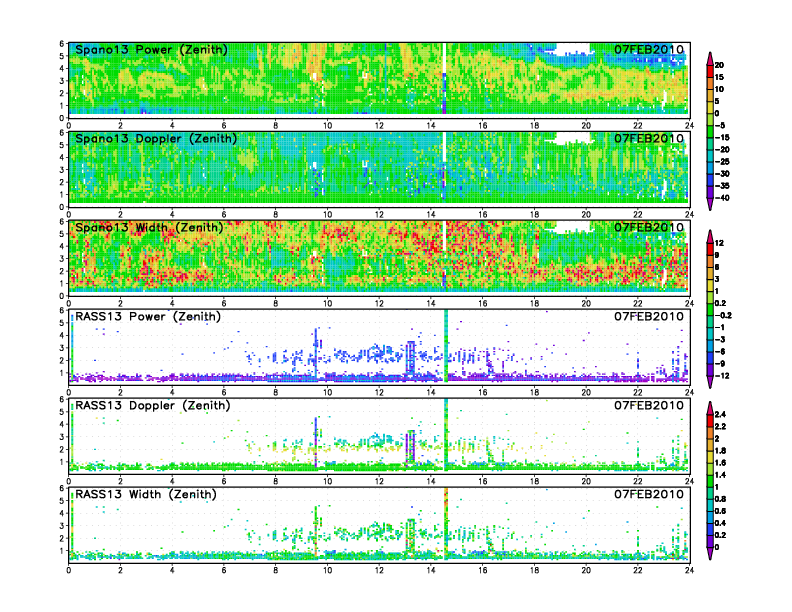The width and height of the screenshot is (792, 612).
Task: Click hour 14 tick under the RASS13 Width panel
Action: pyautogui.click(x=430, y=570)
